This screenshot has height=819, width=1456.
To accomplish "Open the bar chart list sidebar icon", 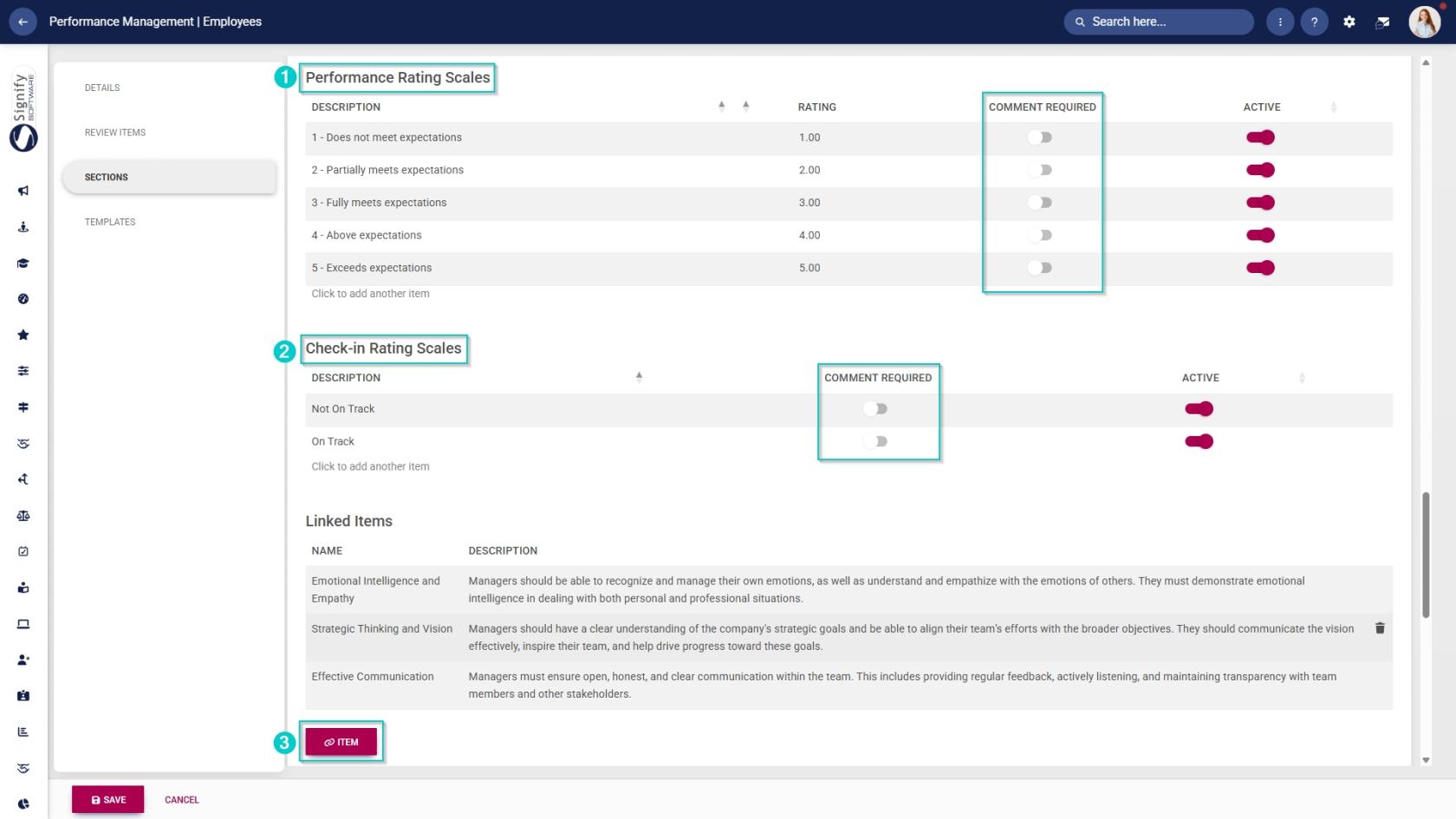I will (x=23, y=732).
